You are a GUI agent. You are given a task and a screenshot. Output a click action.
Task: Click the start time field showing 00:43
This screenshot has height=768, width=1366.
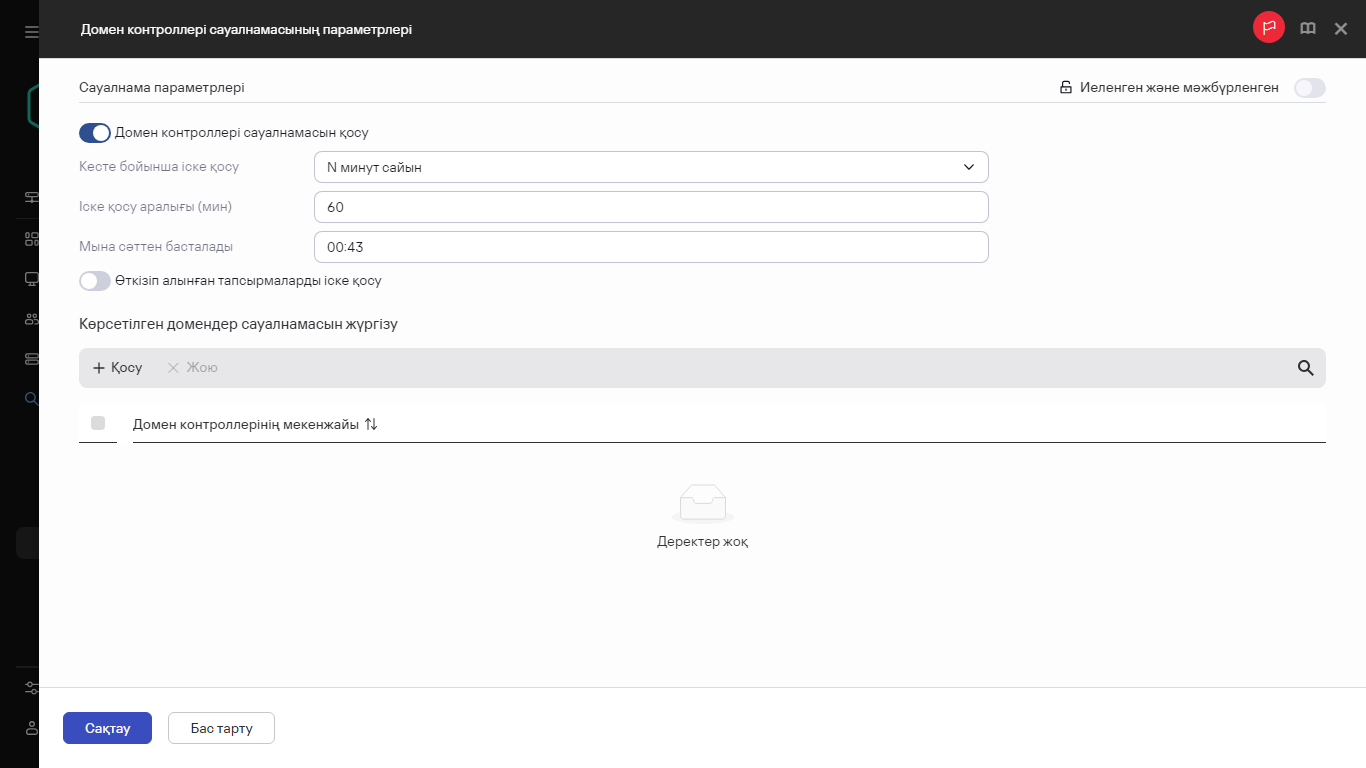click(x=651, y=247)
